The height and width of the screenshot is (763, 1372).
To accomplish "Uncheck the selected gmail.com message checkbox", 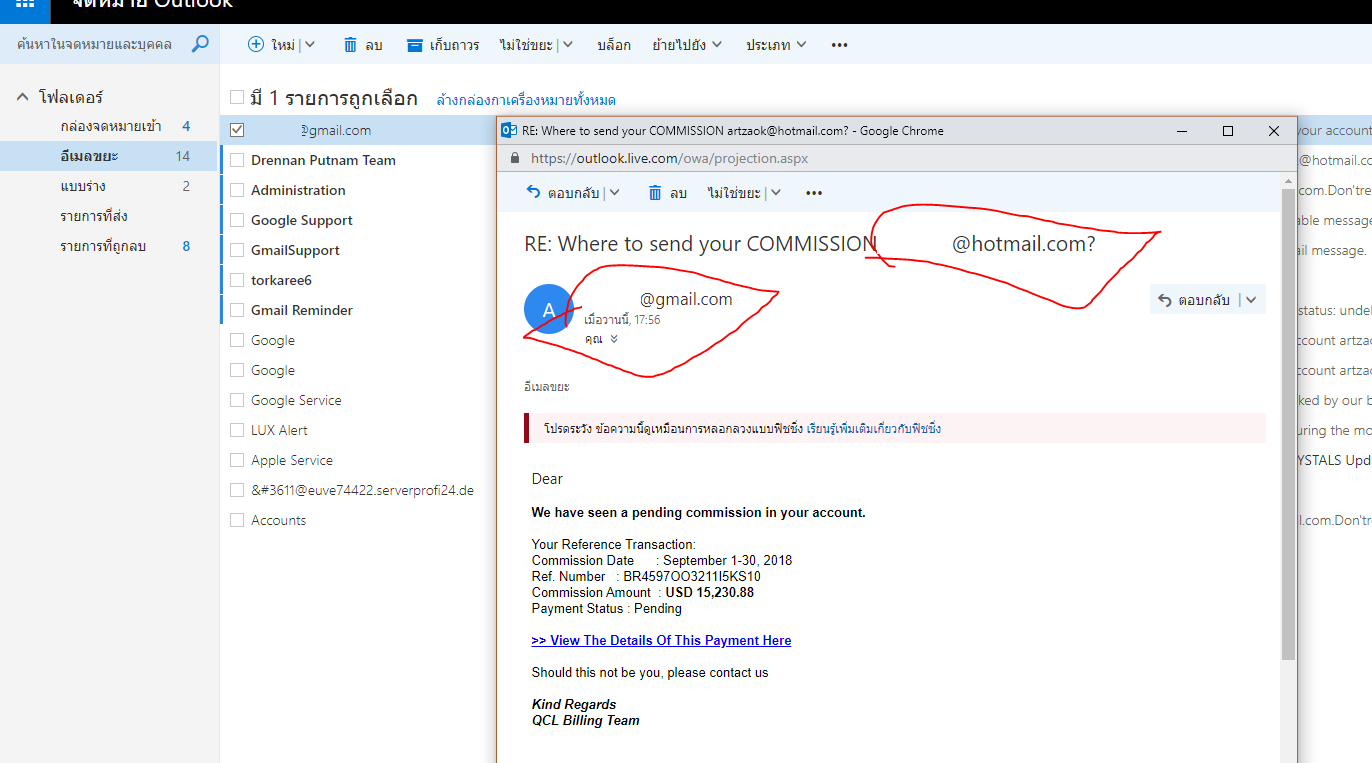I will (237, 130).
